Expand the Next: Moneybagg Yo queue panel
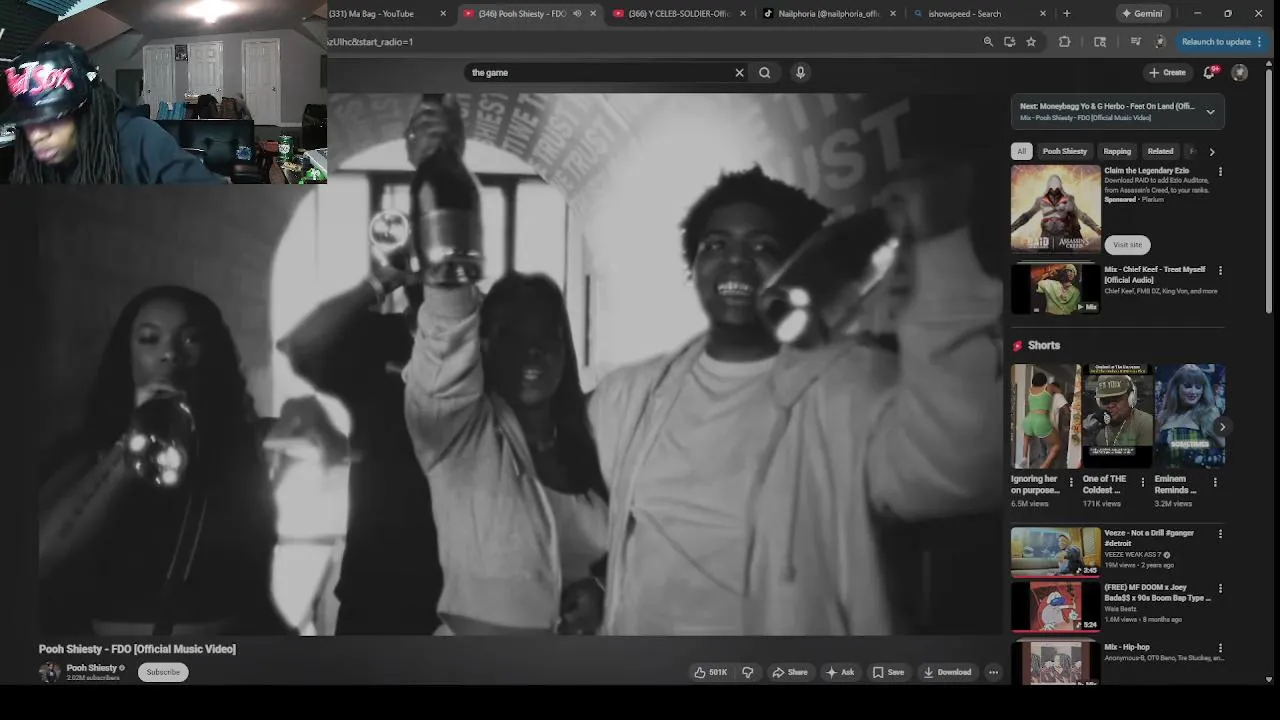1280x720 pixels. tap(1210, 112)
